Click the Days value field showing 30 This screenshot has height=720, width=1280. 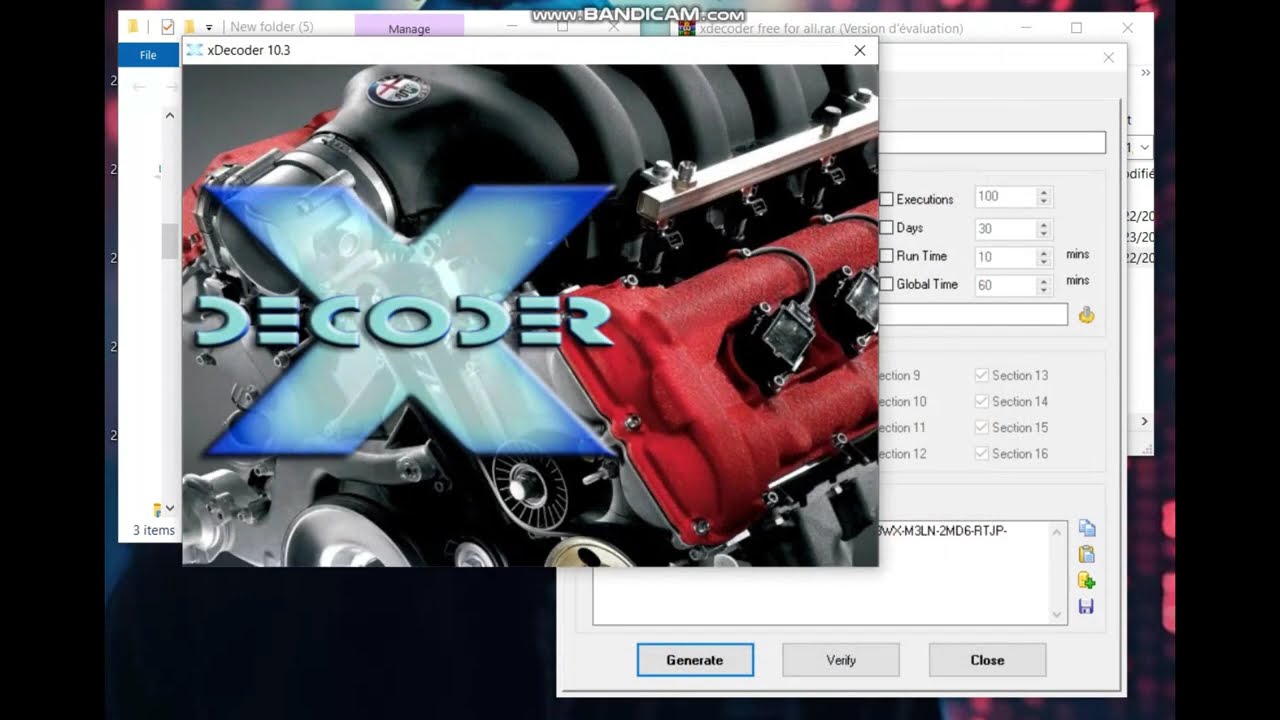tap(1006, 229)
